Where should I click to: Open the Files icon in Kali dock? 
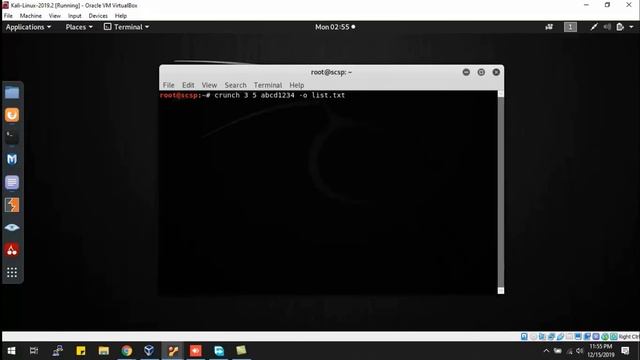tap(12, 93)
